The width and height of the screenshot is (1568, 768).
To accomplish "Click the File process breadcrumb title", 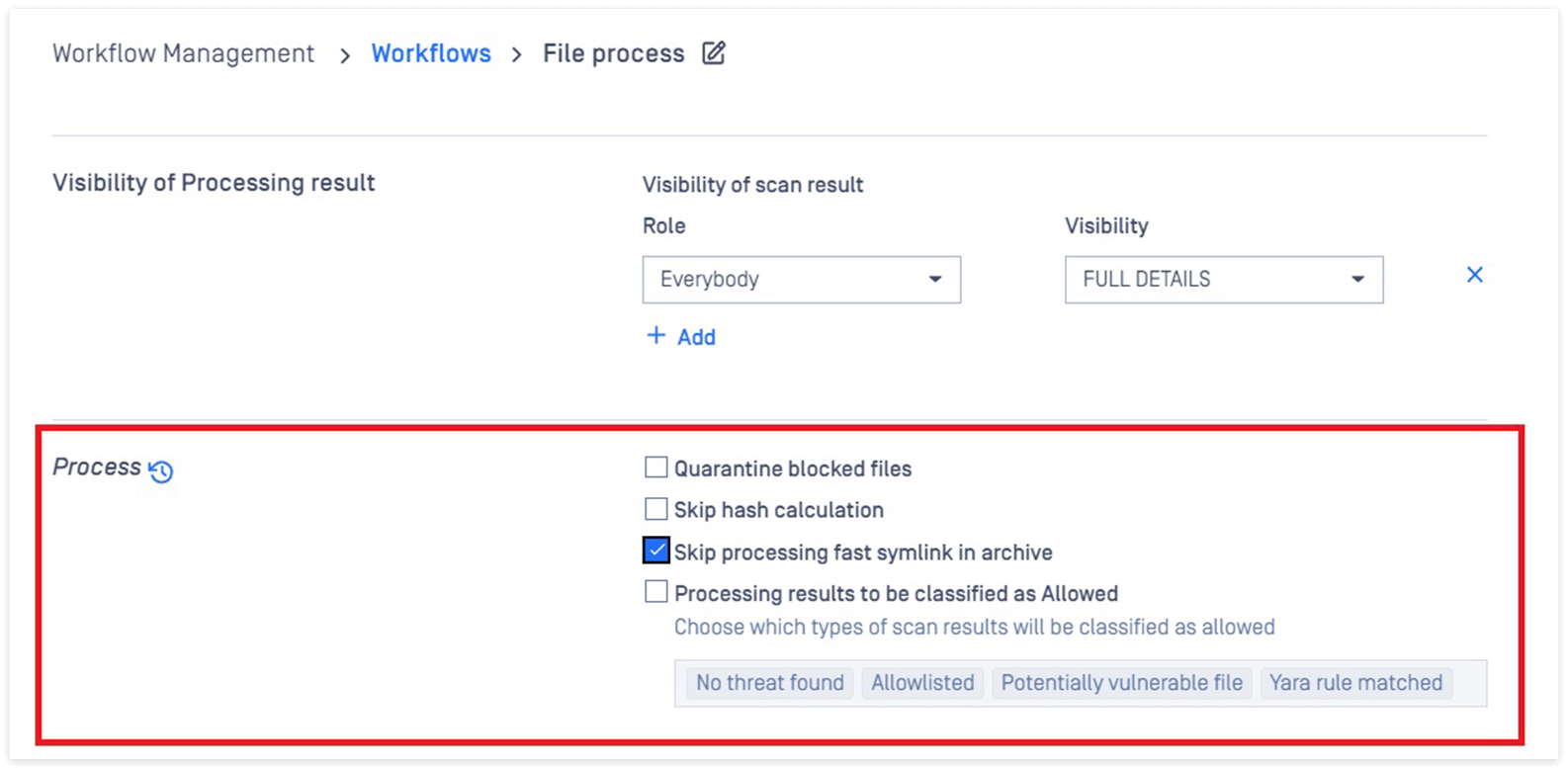I will 613,53.
